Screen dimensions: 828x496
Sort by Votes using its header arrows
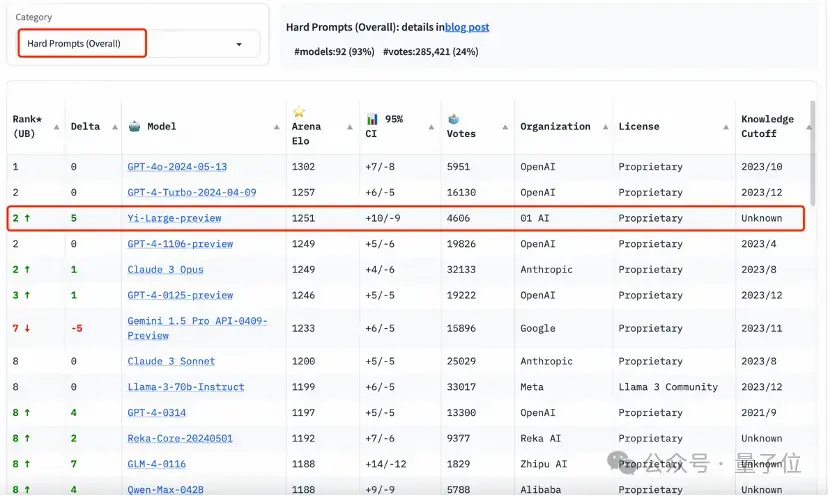[503, 127]
